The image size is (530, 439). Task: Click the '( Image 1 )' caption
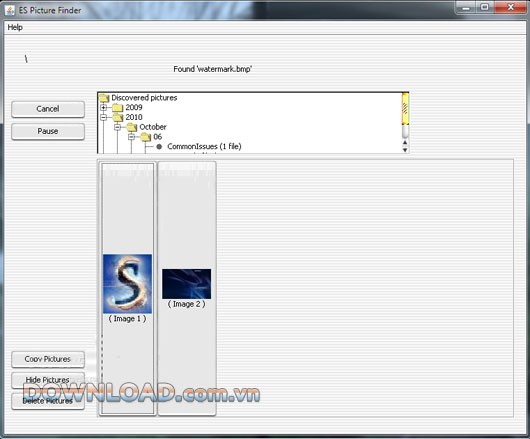coord(127,319)
